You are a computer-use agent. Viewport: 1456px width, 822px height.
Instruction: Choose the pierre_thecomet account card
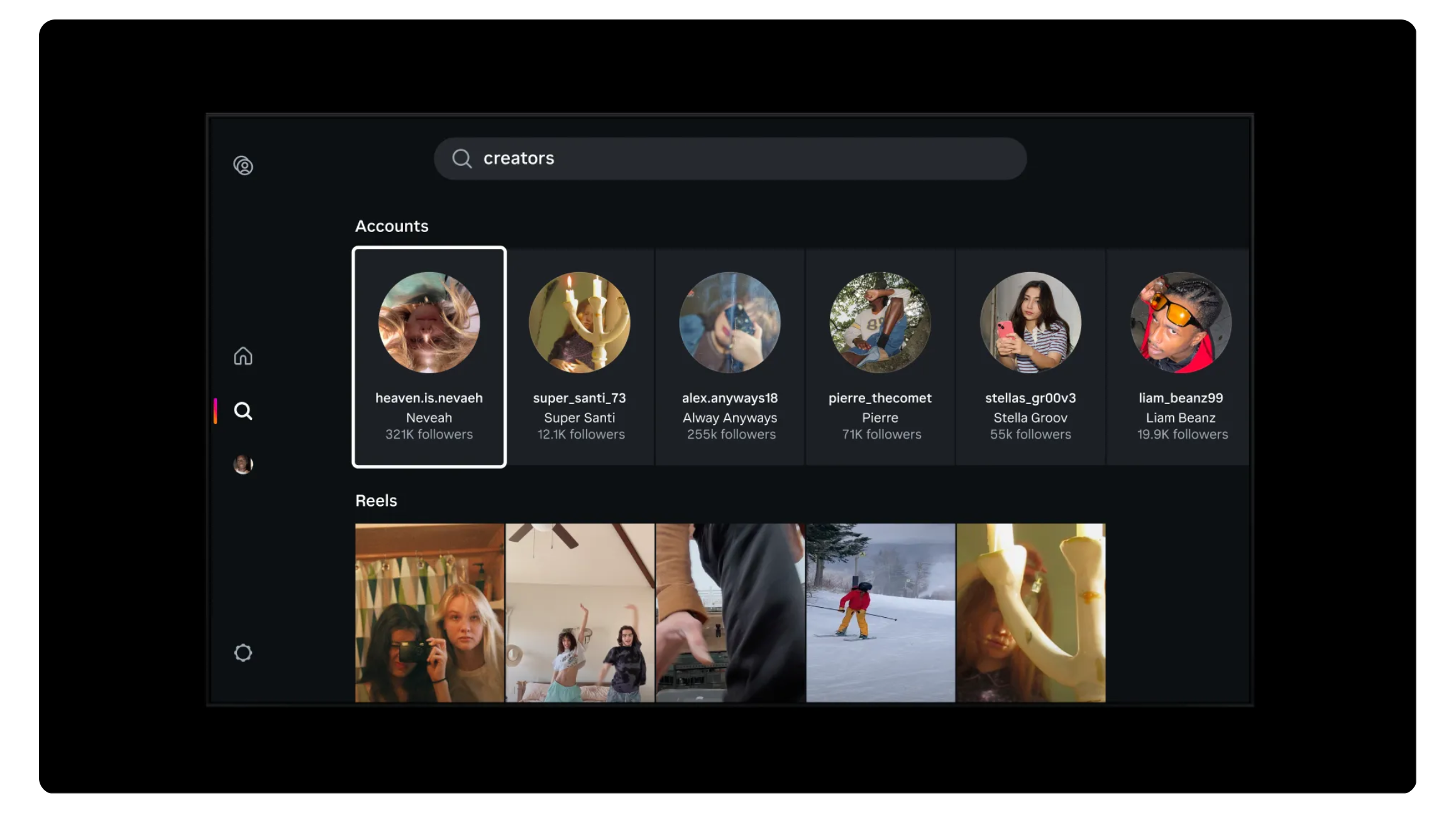pos(880,356)
